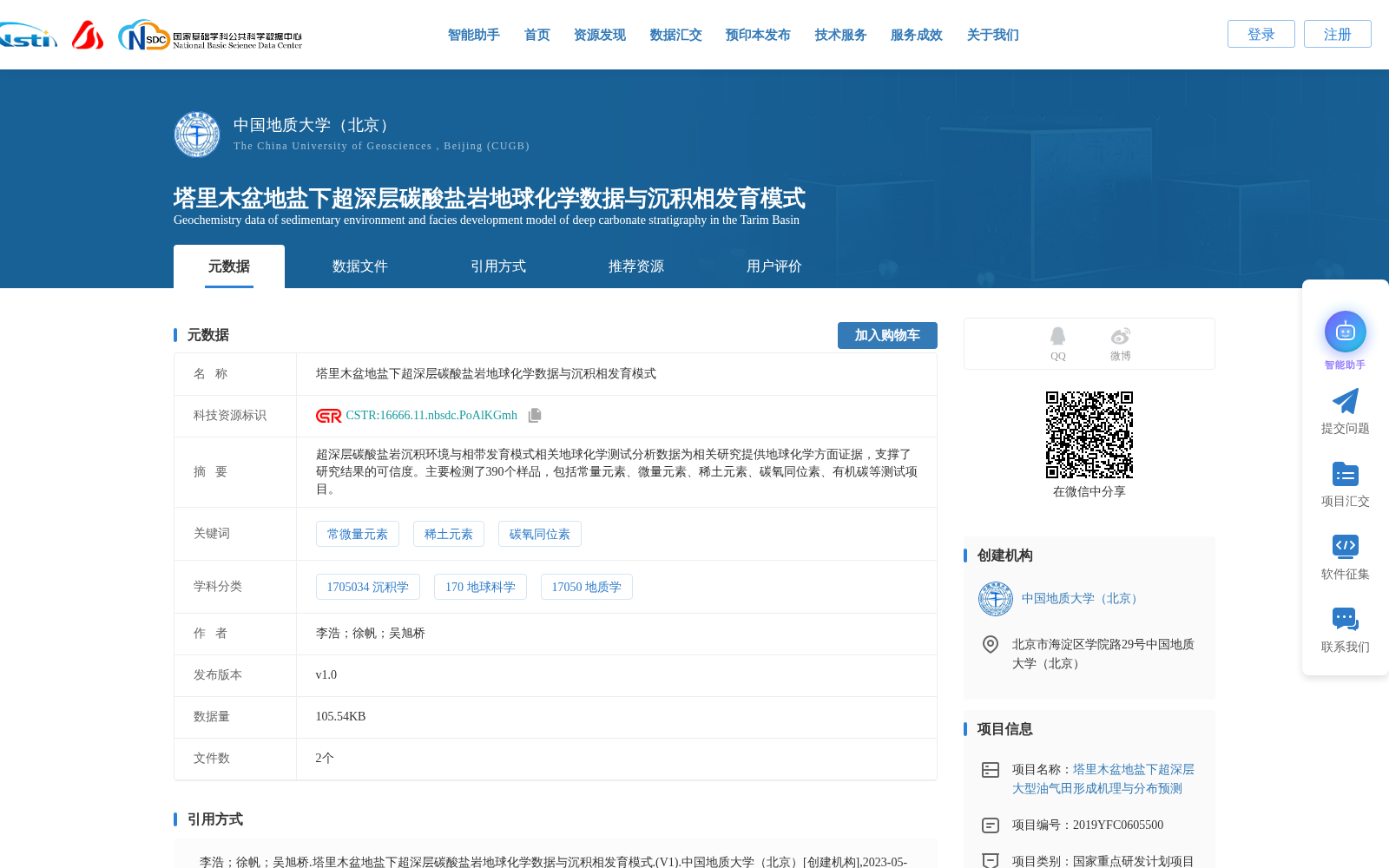Open the 数据汇交 menu item
Screen dimensions: 1389x868
click(676, 35)
